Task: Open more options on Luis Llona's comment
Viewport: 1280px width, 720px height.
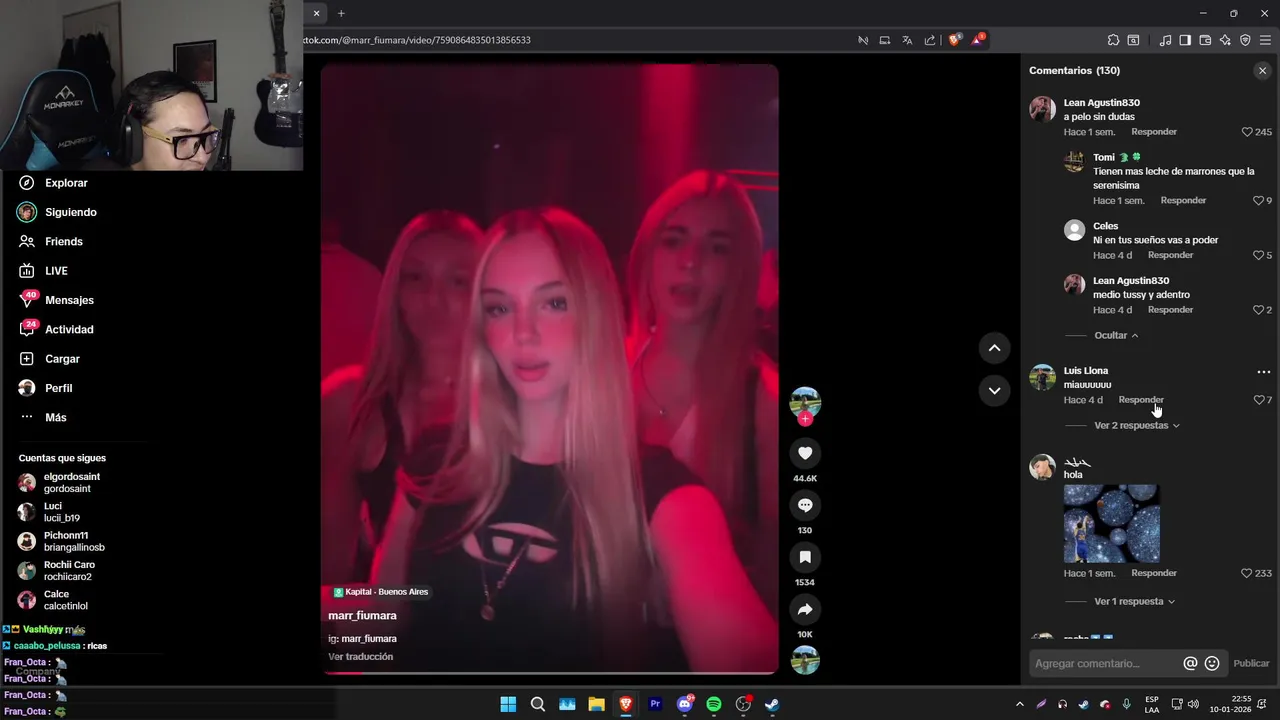Action: [1264, 372]
